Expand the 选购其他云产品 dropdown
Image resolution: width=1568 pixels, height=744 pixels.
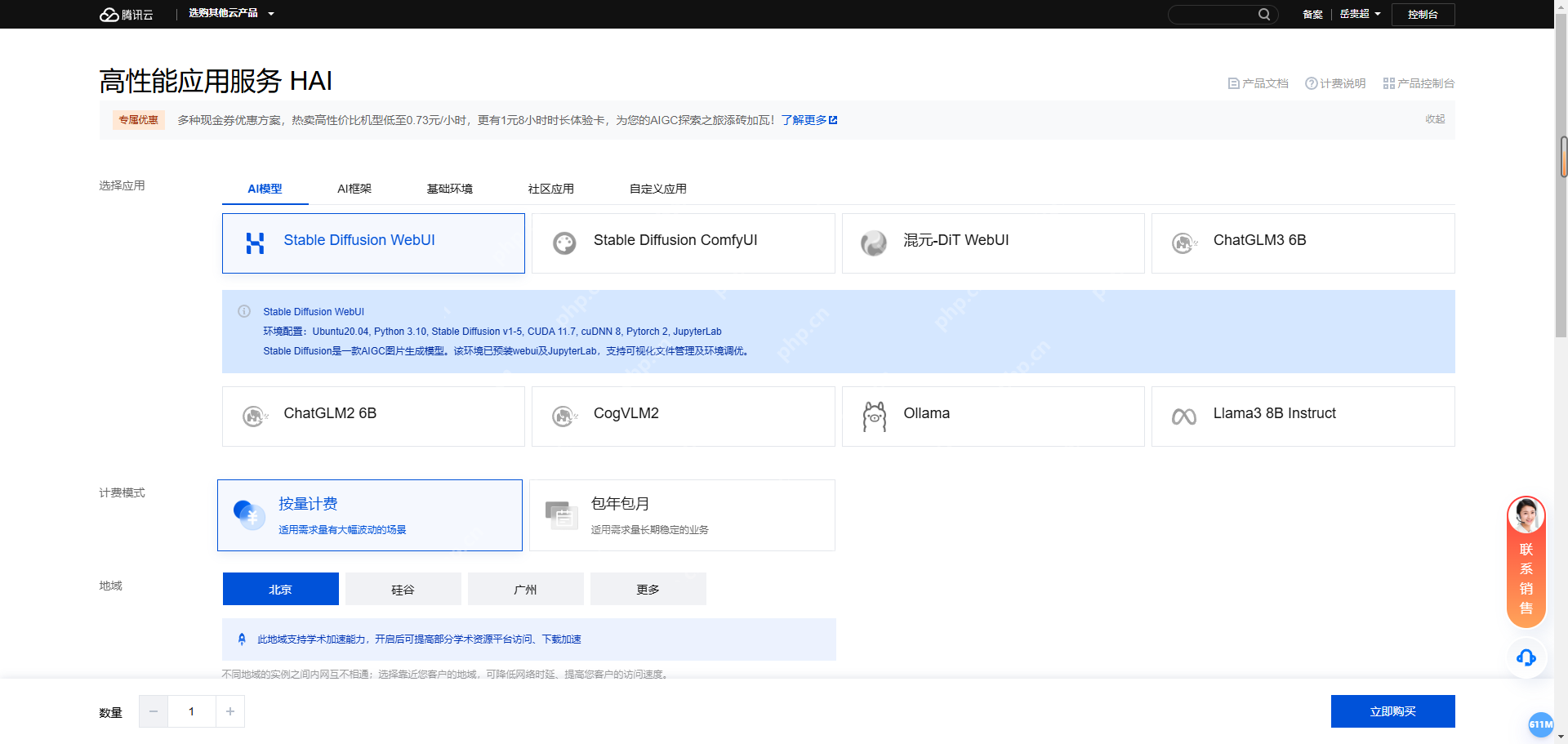pos(231,14)
